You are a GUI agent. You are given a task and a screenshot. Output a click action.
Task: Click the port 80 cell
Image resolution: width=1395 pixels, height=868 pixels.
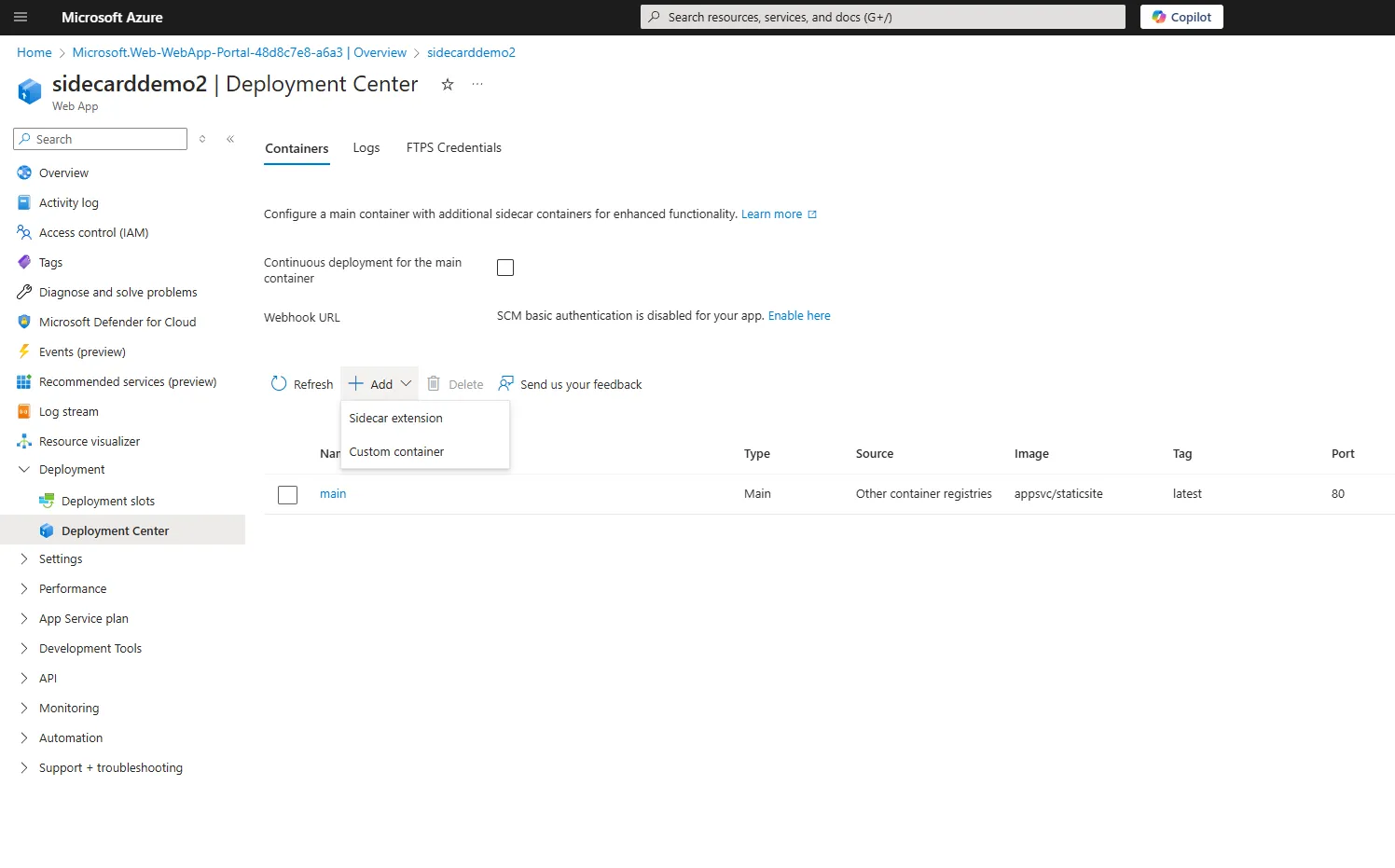(x=1338, y=493)
